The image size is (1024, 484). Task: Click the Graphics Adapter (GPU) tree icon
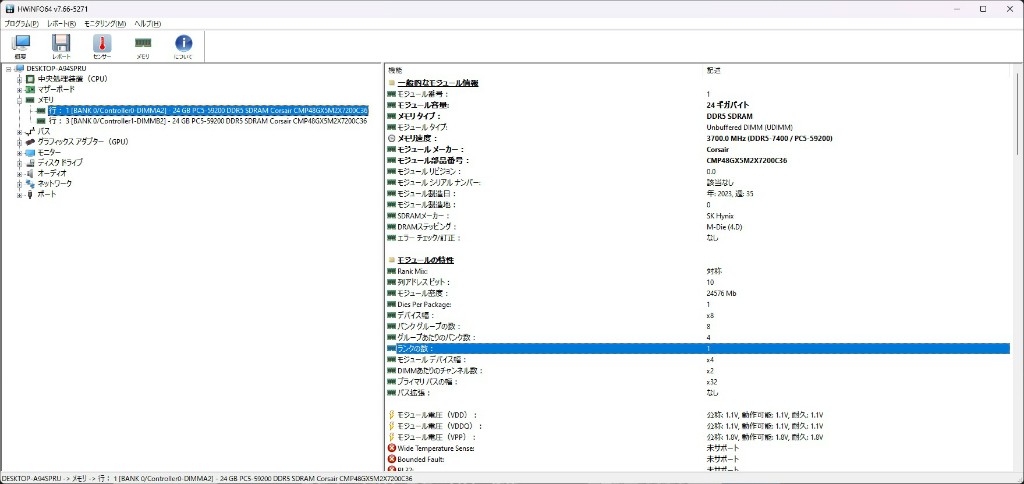click(x=30, y=142)
